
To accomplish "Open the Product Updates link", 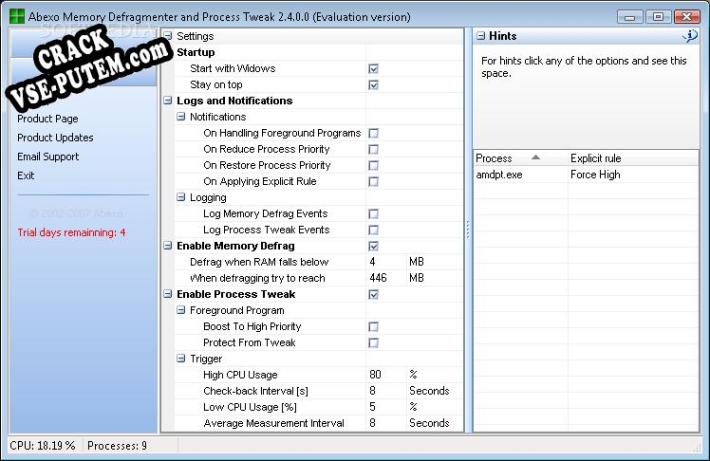I will 55,138.
